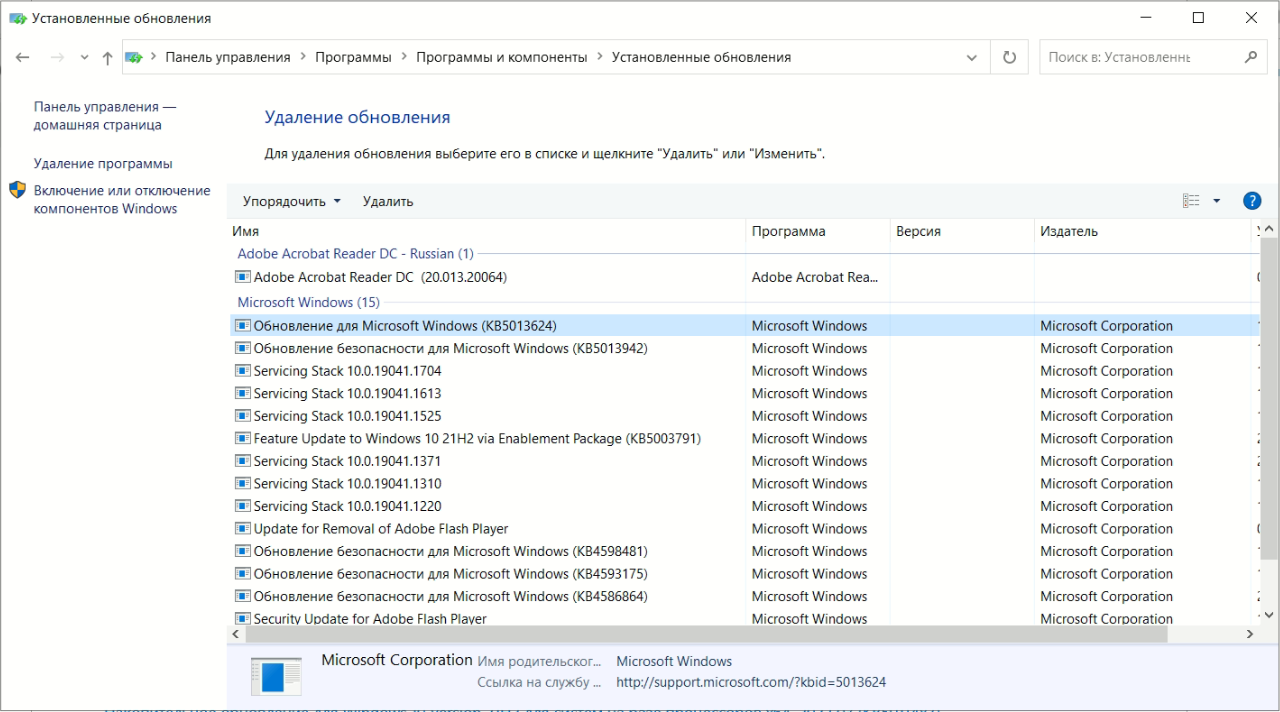The image size is (1280, 712).
Task: Click icon of KB4598481 security update
Action: tap(242, 551)
